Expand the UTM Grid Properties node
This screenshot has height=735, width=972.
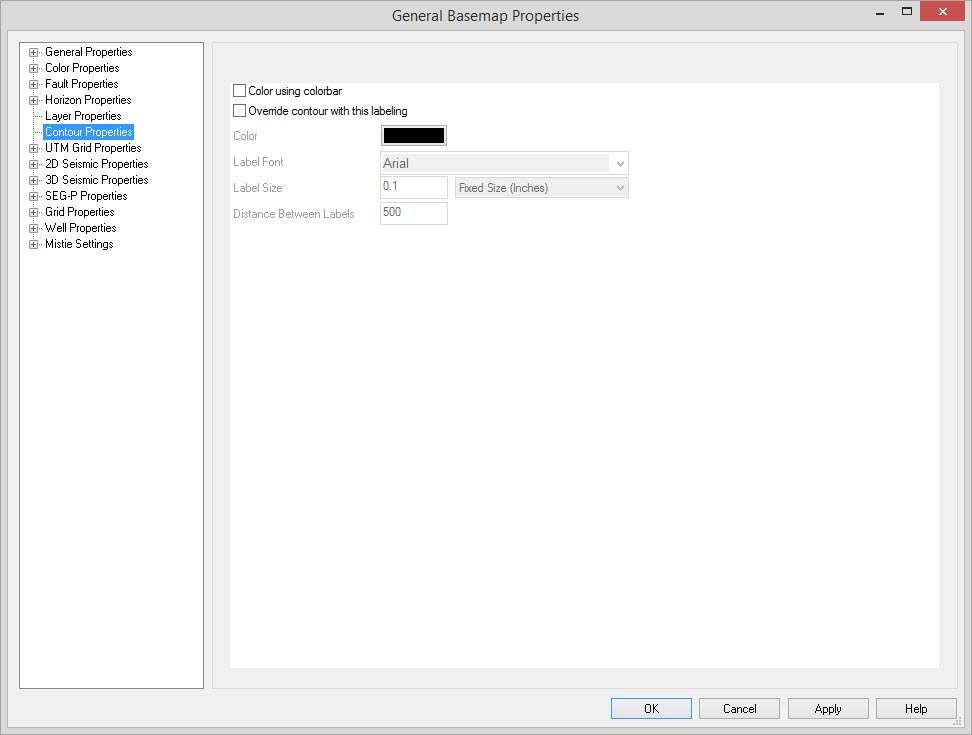34,148
